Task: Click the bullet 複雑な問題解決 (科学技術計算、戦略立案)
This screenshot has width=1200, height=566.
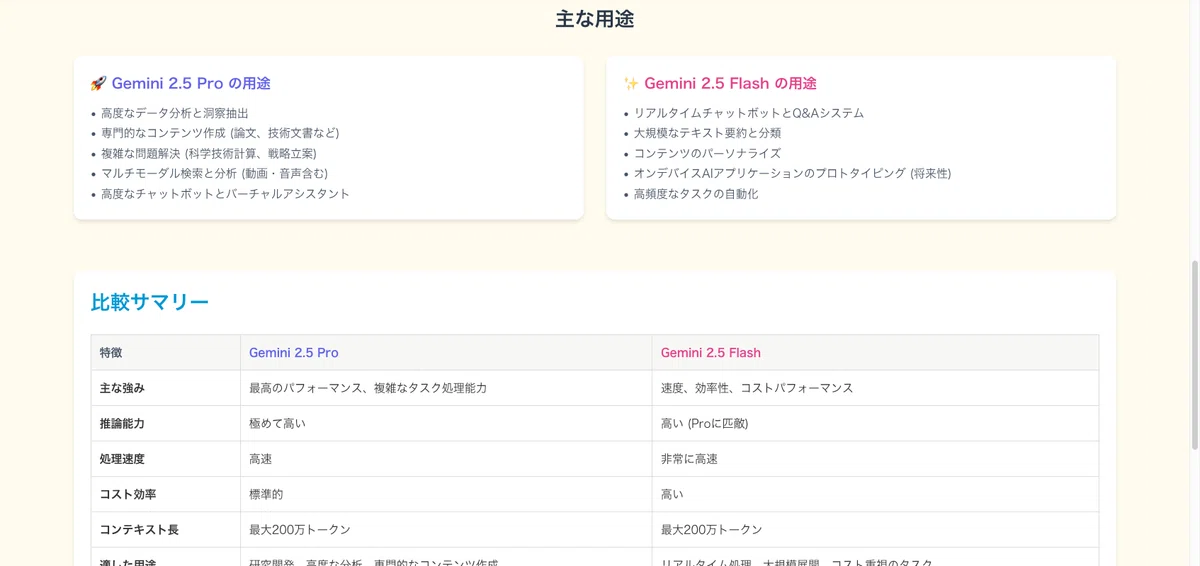Action: tap(208, 153)
